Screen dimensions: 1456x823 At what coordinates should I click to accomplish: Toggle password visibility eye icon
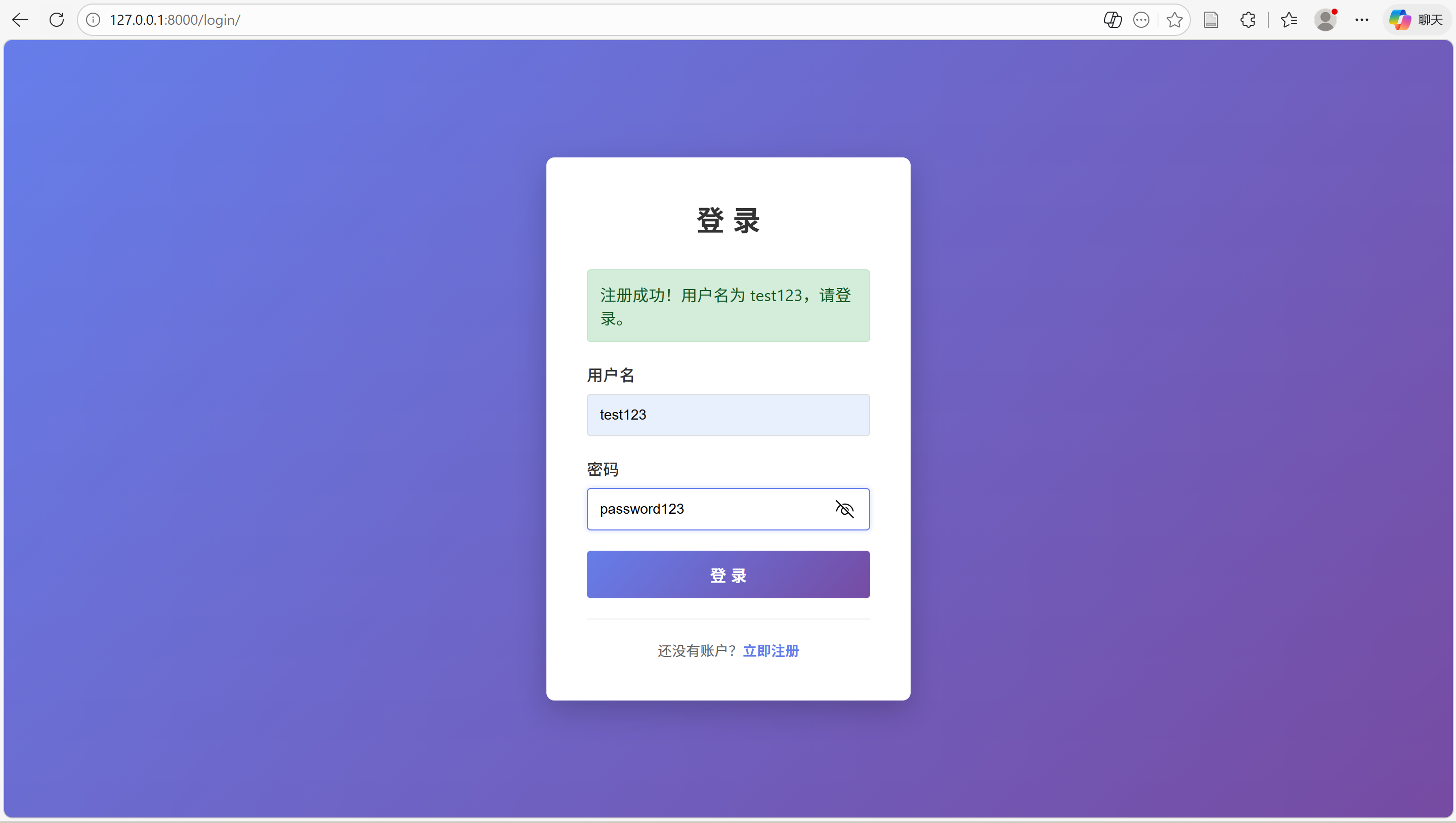(x=844, y=509)
